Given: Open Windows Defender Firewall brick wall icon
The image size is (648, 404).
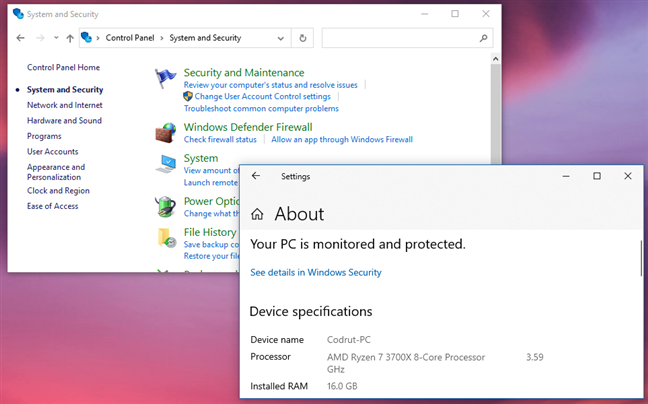Looking at the screenshot, I should click(x=166, y=133).
